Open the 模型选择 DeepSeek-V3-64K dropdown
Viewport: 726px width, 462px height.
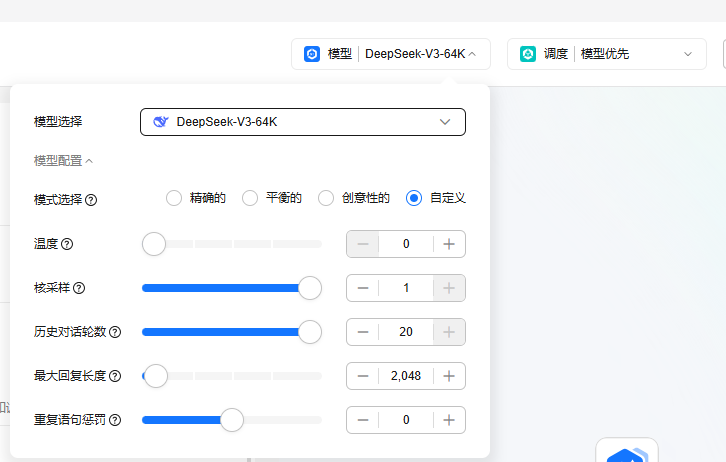(303, 122)
